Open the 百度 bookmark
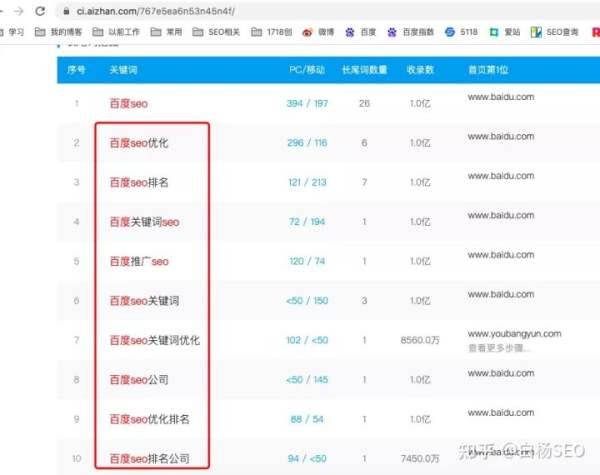Screen dimensions: 600x475 [364, 32]
